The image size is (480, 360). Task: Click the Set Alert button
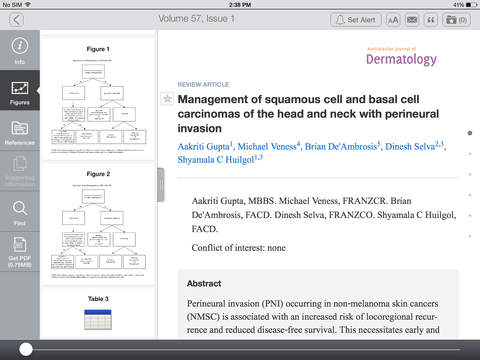356,20
